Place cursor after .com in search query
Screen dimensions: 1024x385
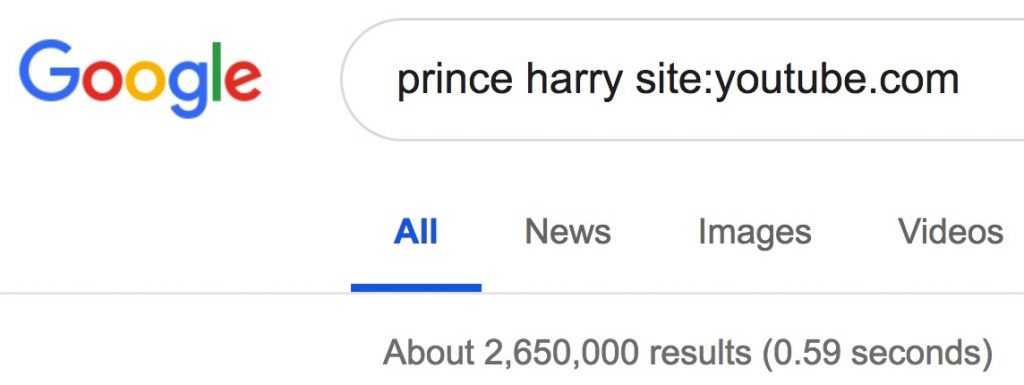tap(961, 80)
